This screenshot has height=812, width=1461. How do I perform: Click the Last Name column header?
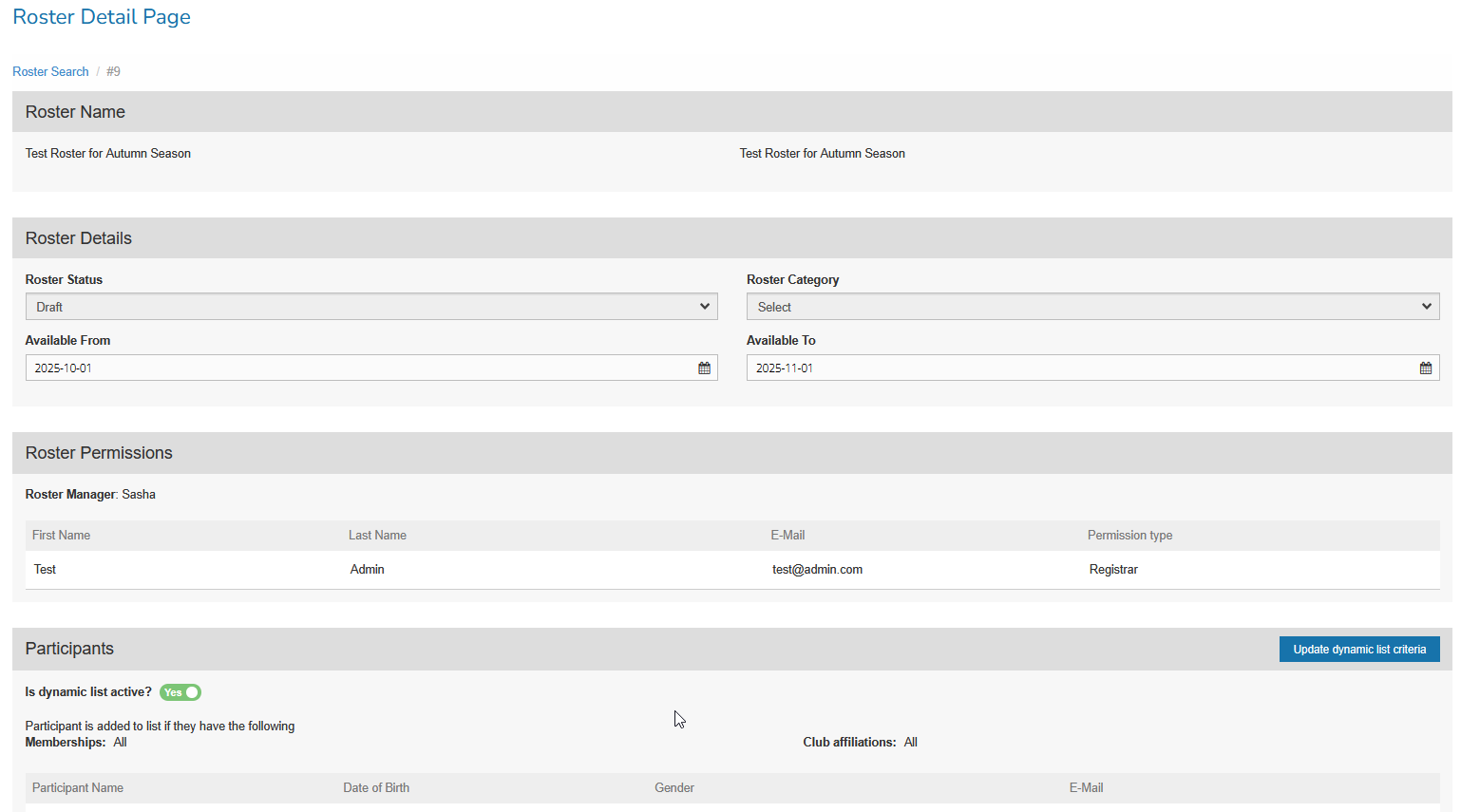[377, 536]
